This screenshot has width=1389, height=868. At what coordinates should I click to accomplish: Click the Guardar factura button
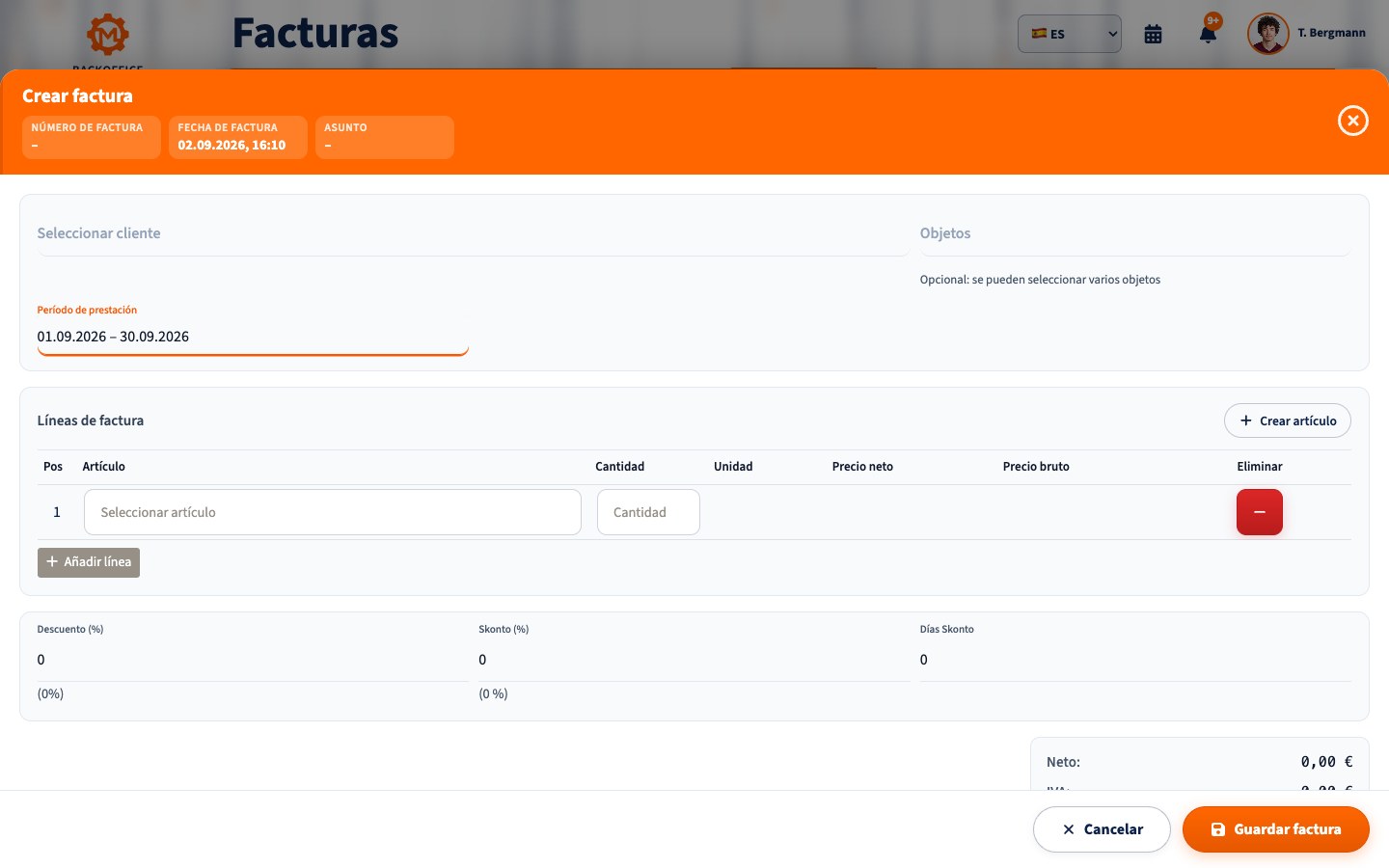tap(1276, 829)
